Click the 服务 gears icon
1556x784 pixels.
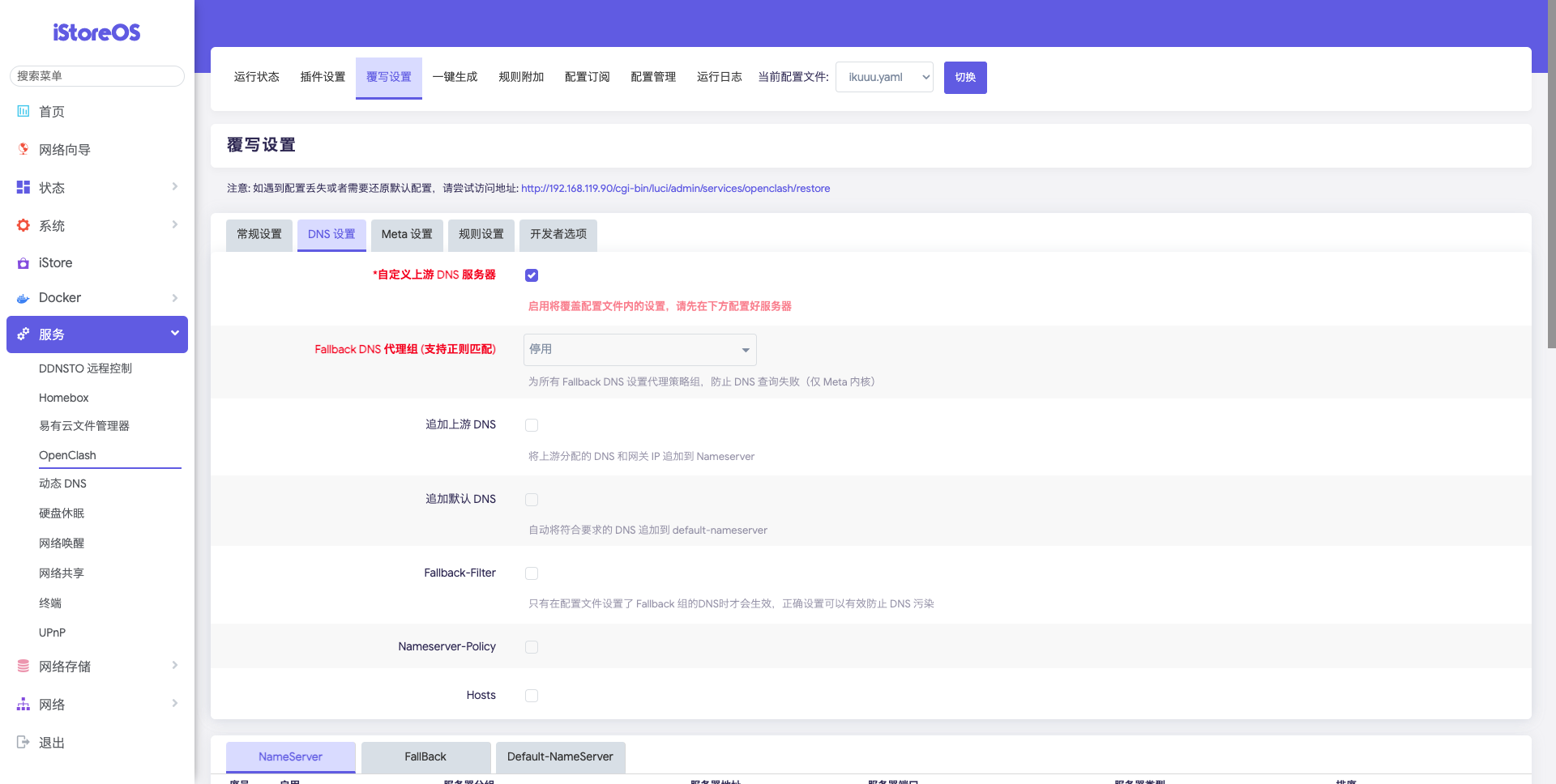click(24, 334)
